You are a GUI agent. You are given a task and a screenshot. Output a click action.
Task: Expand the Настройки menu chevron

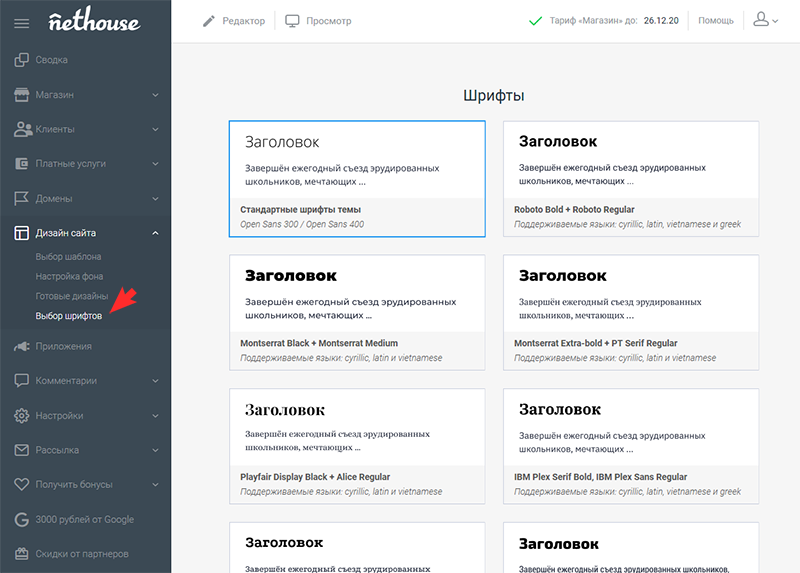click(155, 416)
